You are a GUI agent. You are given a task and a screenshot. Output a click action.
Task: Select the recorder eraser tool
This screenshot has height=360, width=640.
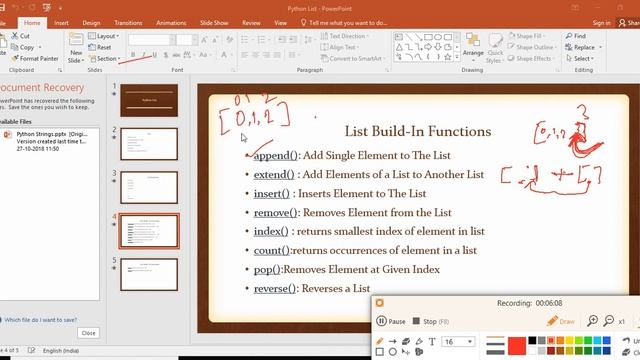point(405,341)
